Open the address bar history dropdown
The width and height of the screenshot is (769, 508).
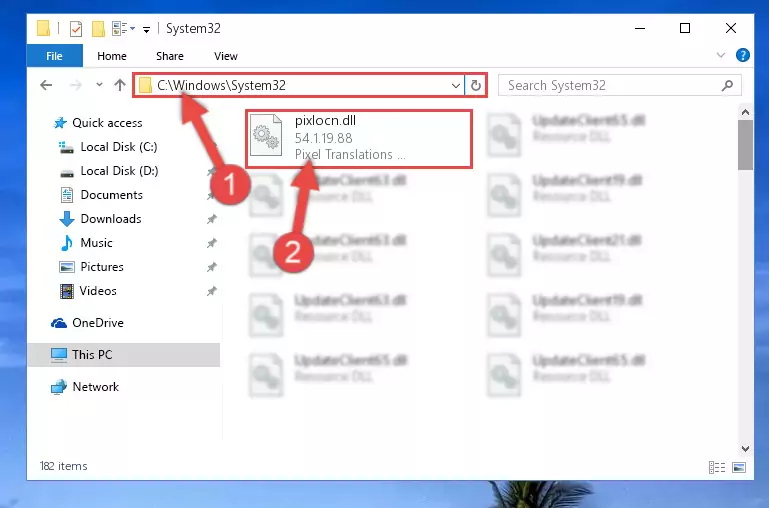coord(456,86)
